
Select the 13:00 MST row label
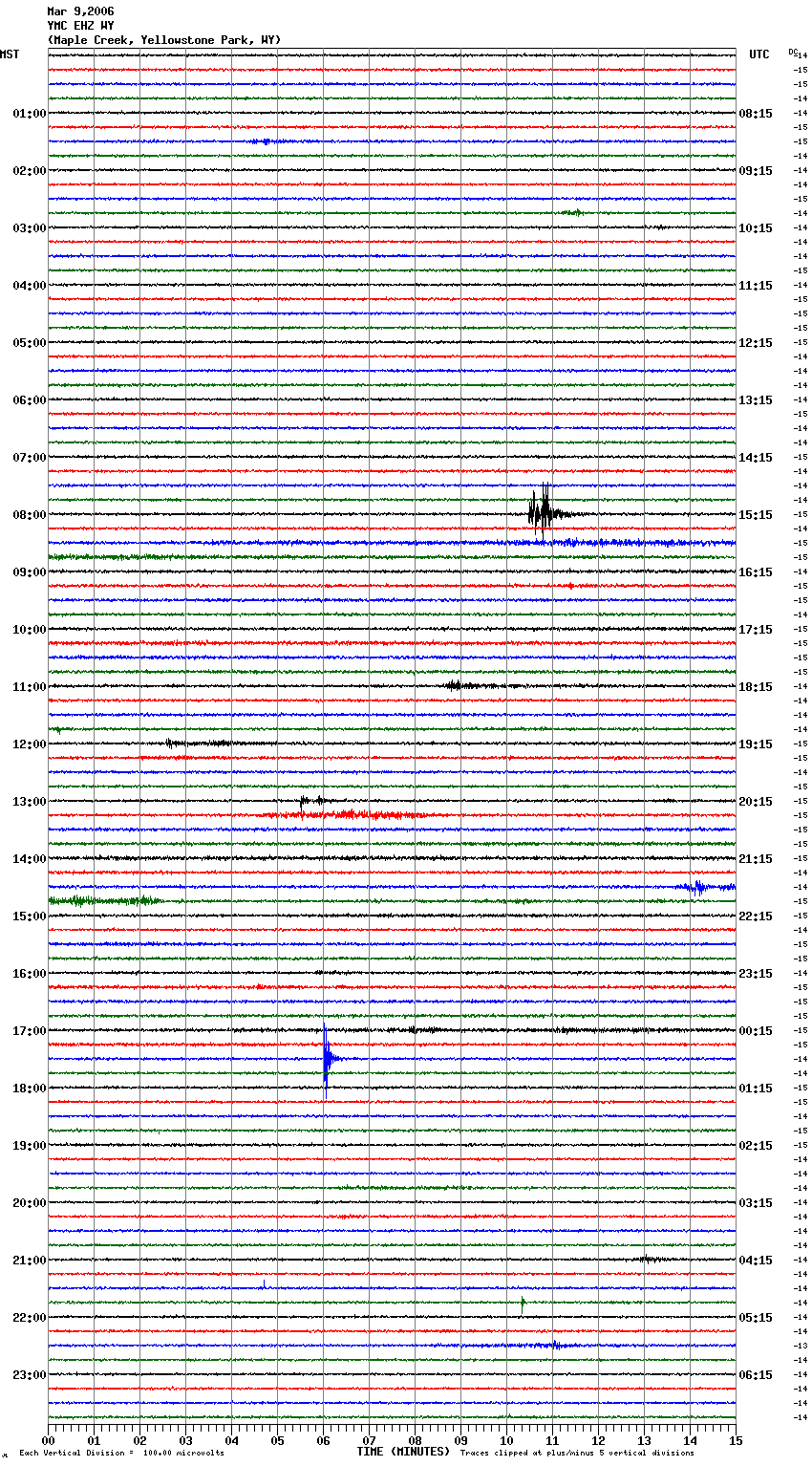pyautogui.click(x=30, y=802)
